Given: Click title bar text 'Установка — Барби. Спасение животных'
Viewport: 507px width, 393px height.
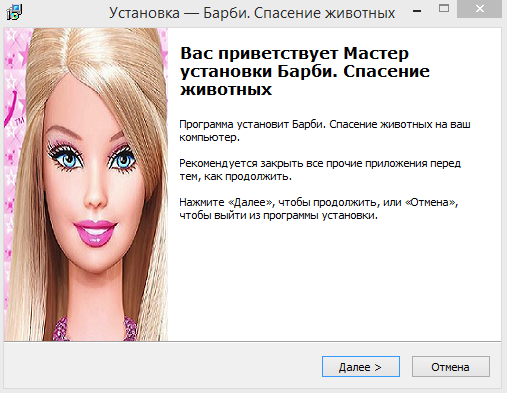Looking at the screenshot, I should [x=252, y=13].
